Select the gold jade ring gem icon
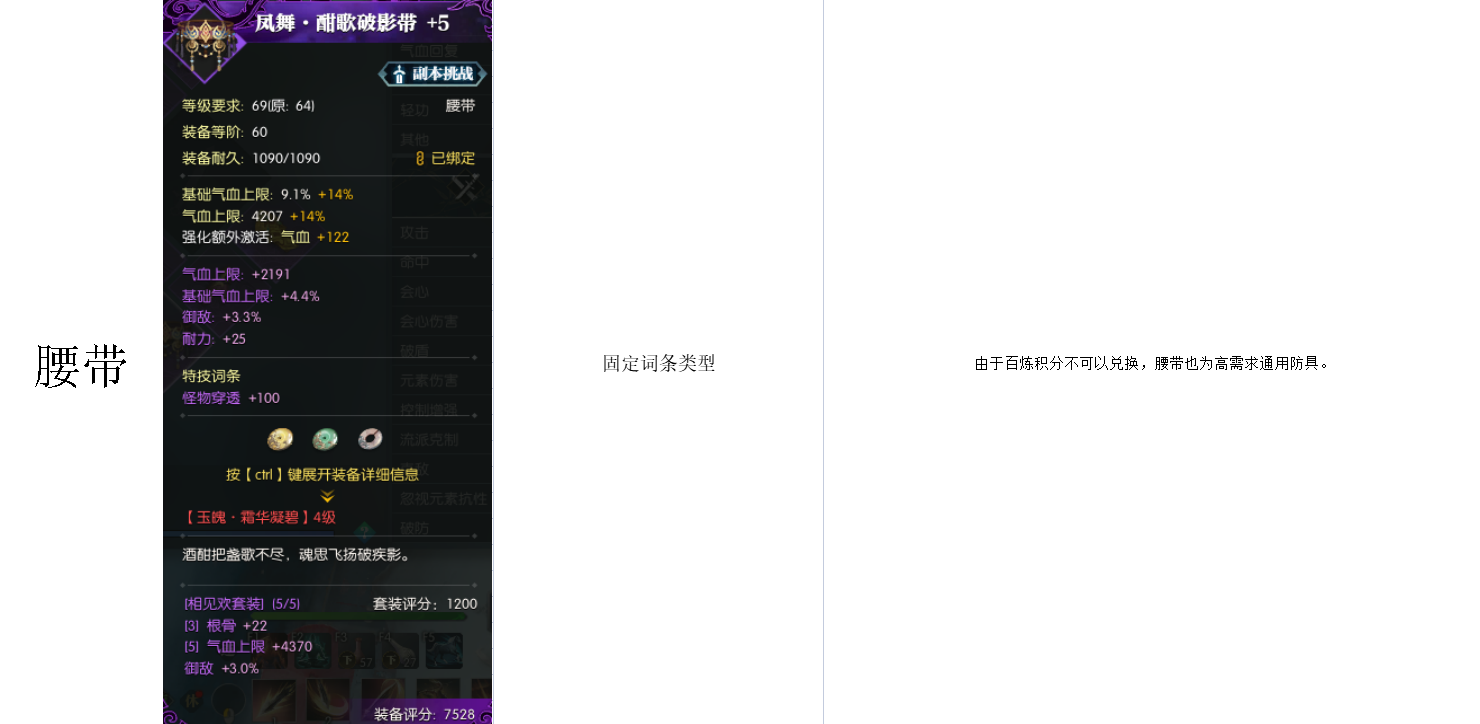The height and width of the screenshot is (724, 1480). coord(280,439)
